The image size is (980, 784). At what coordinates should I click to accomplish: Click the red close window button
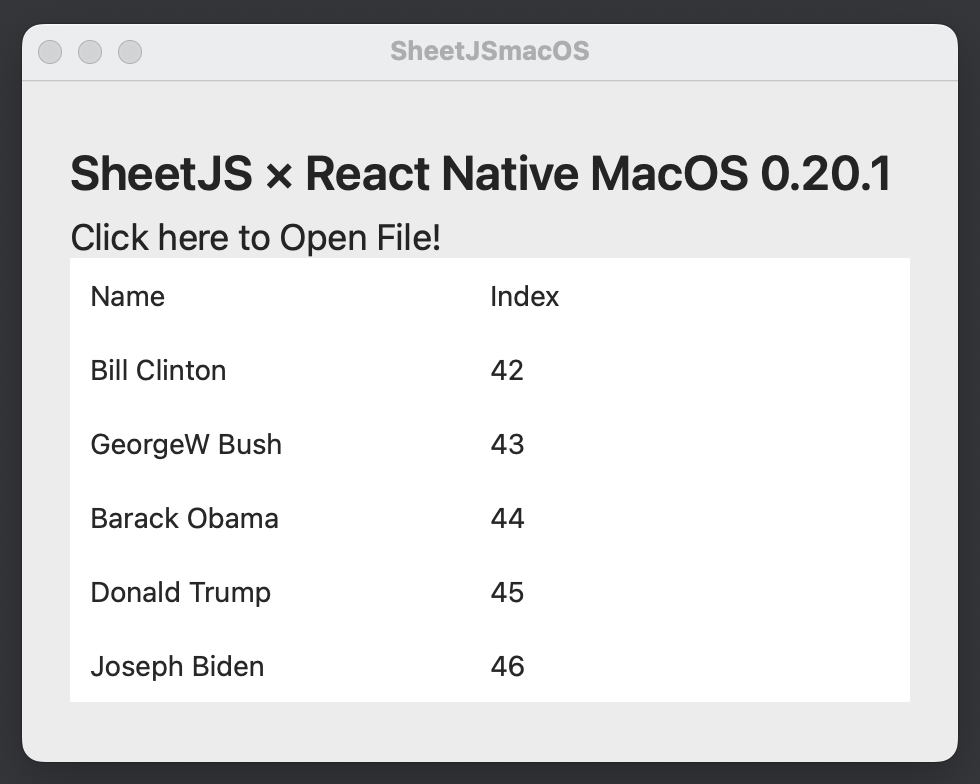50,52
